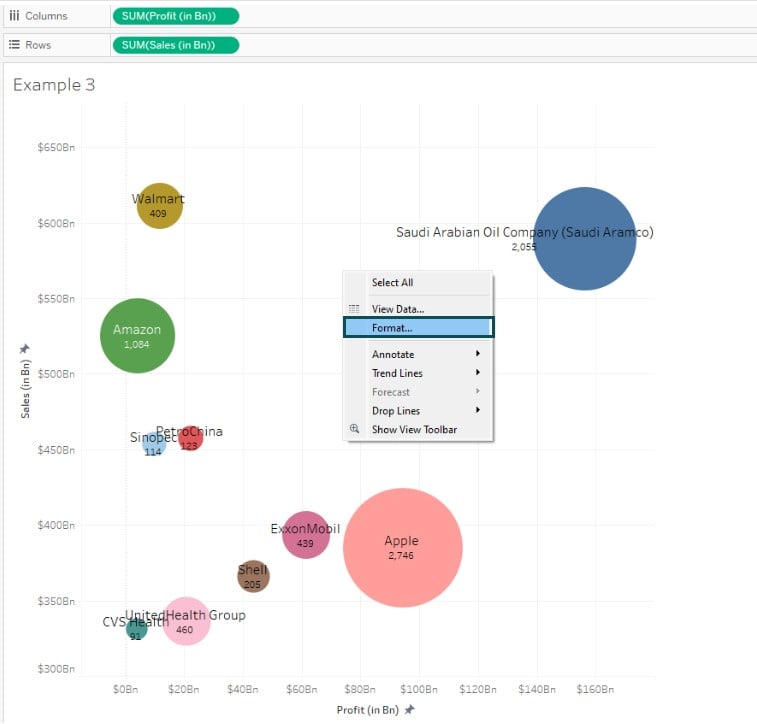757x724 pixels.
Task: Click the SUM(Sales (in Bn)) pill
Action: coord(176,45)
